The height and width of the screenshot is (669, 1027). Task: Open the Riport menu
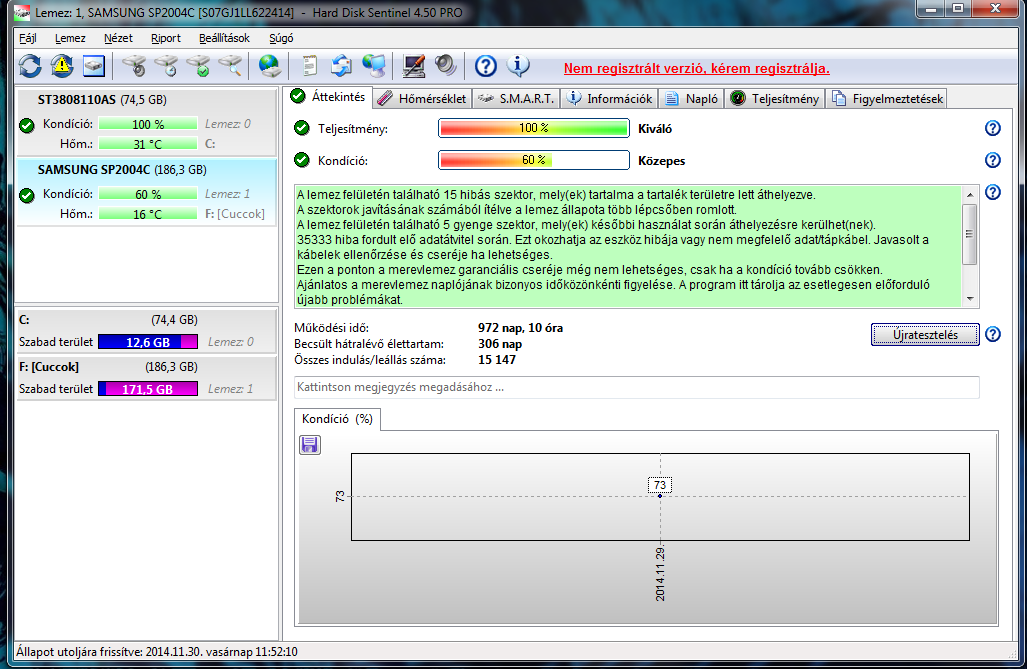pos(166,38)
